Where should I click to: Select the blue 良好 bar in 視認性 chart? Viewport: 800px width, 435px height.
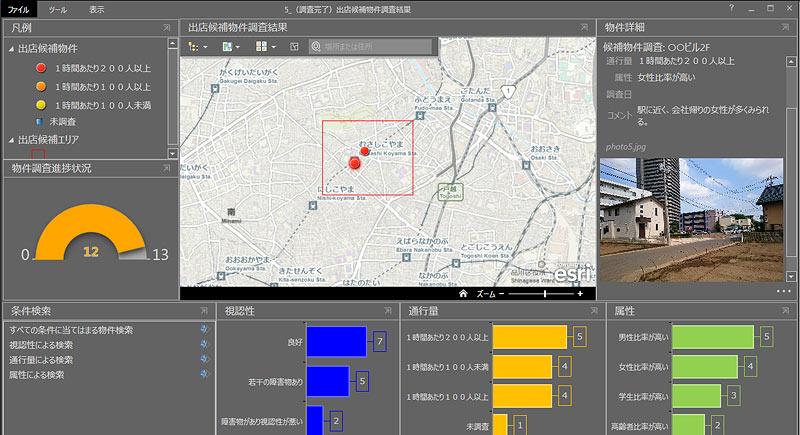[x=336, y=342]
